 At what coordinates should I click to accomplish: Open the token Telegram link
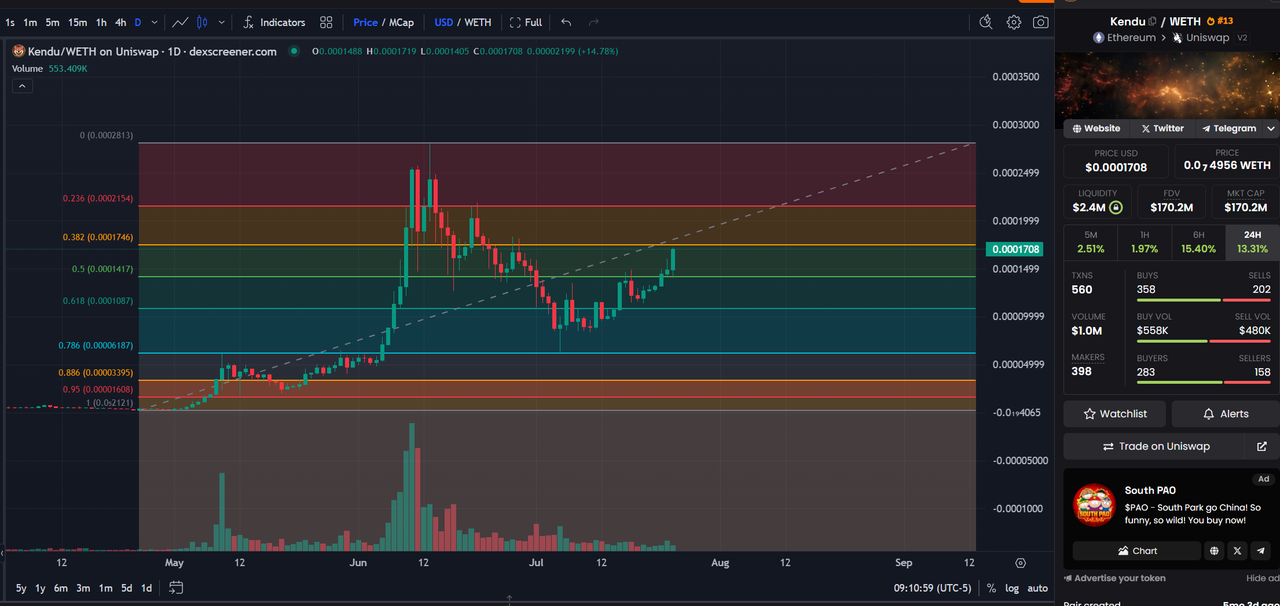(x=1229, y=129)
